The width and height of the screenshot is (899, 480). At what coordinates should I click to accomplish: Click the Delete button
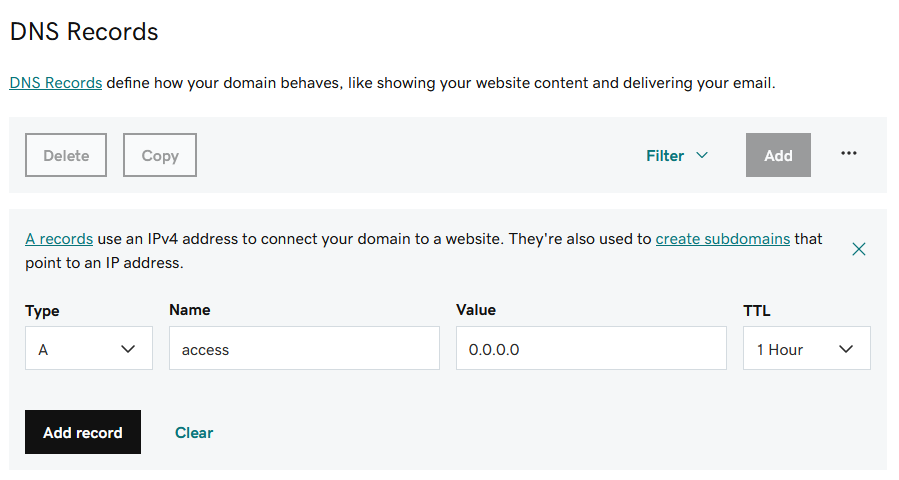click(x=66, y=155)
